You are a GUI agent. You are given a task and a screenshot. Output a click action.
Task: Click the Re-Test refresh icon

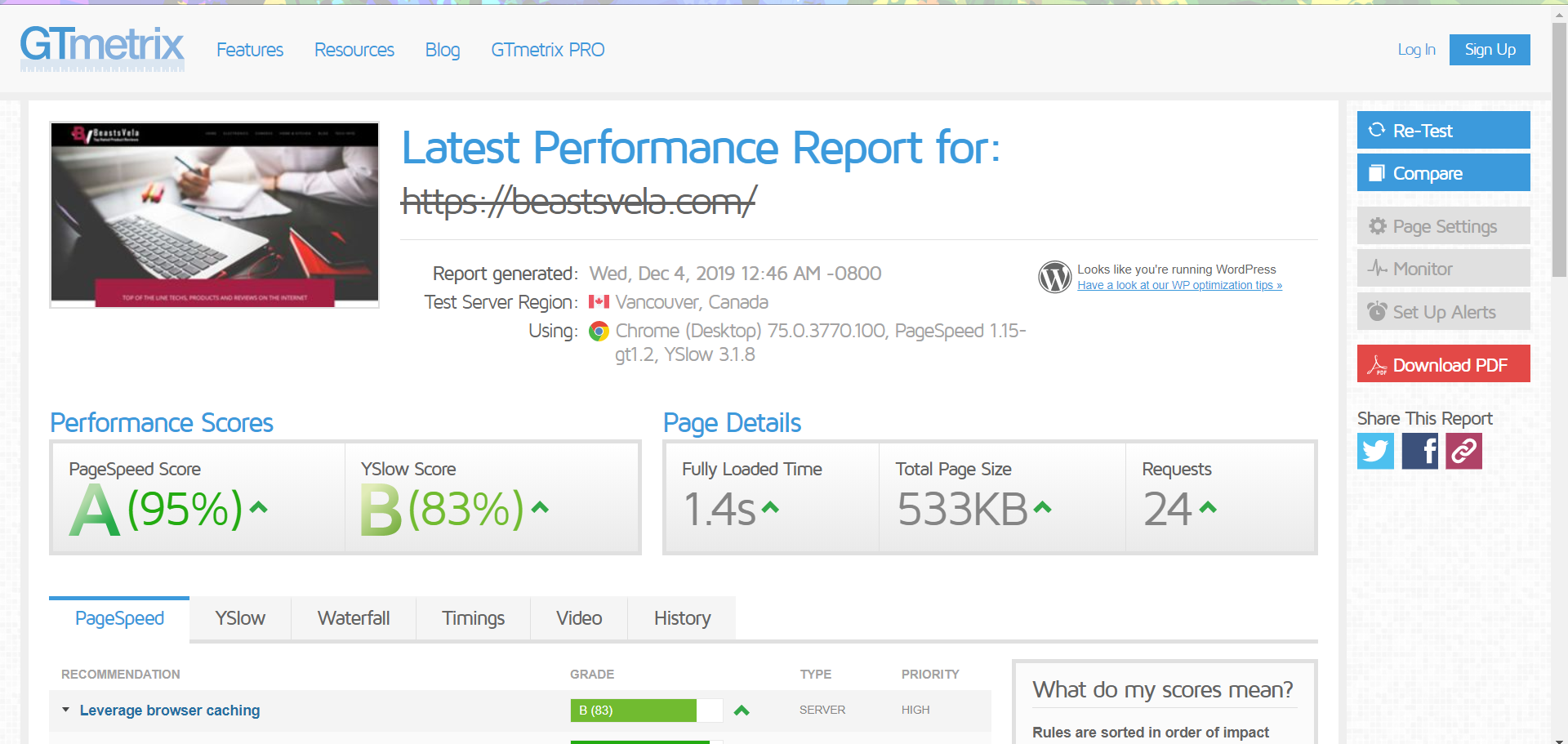pyautogui.click(x=1378, y=130)
